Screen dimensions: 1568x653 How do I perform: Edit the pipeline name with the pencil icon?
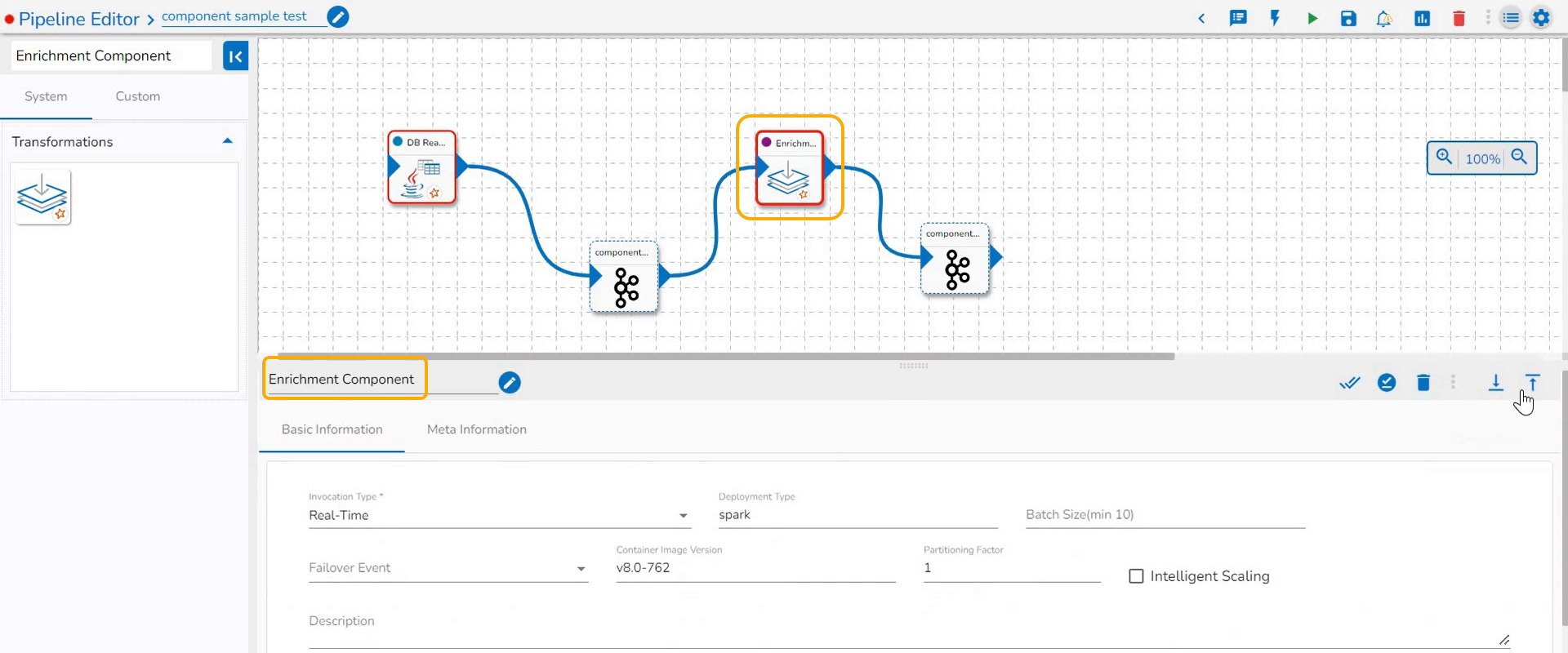337,16
